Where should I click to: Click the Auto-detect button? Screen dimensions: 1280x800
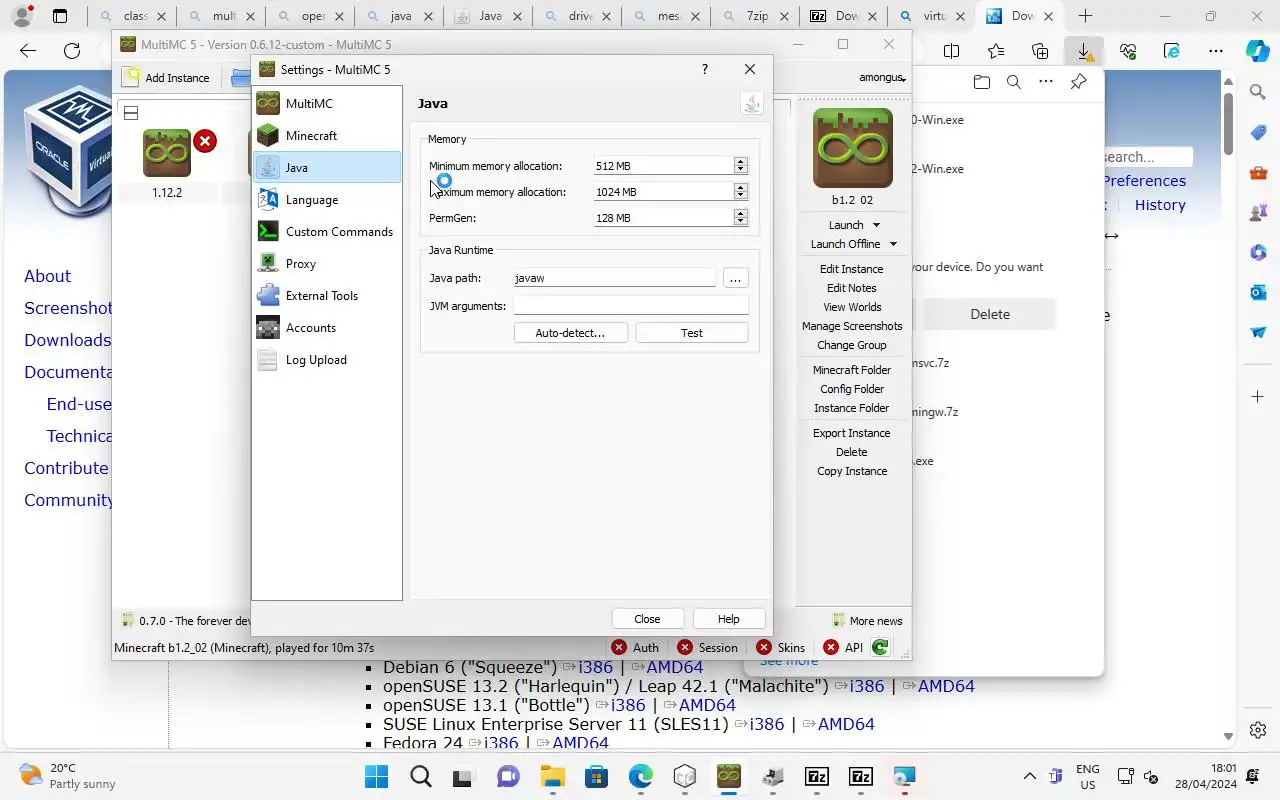tap(570, 333)
